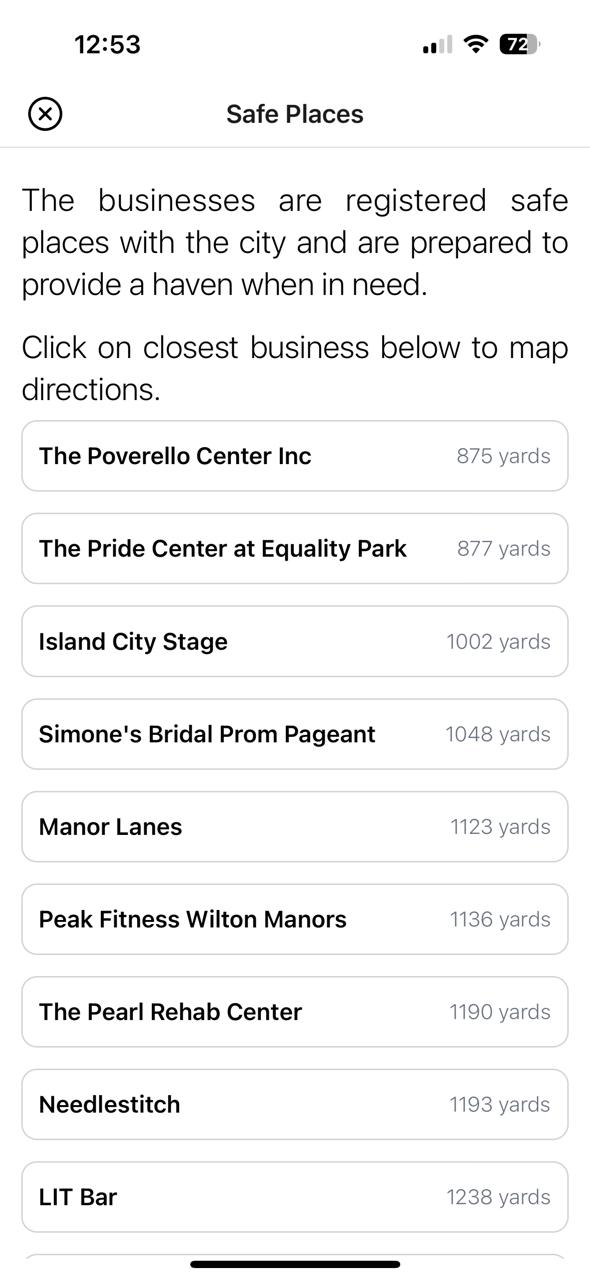Tap the Safe Places page title
590x1280 pixels.
(x=295, y=114)
